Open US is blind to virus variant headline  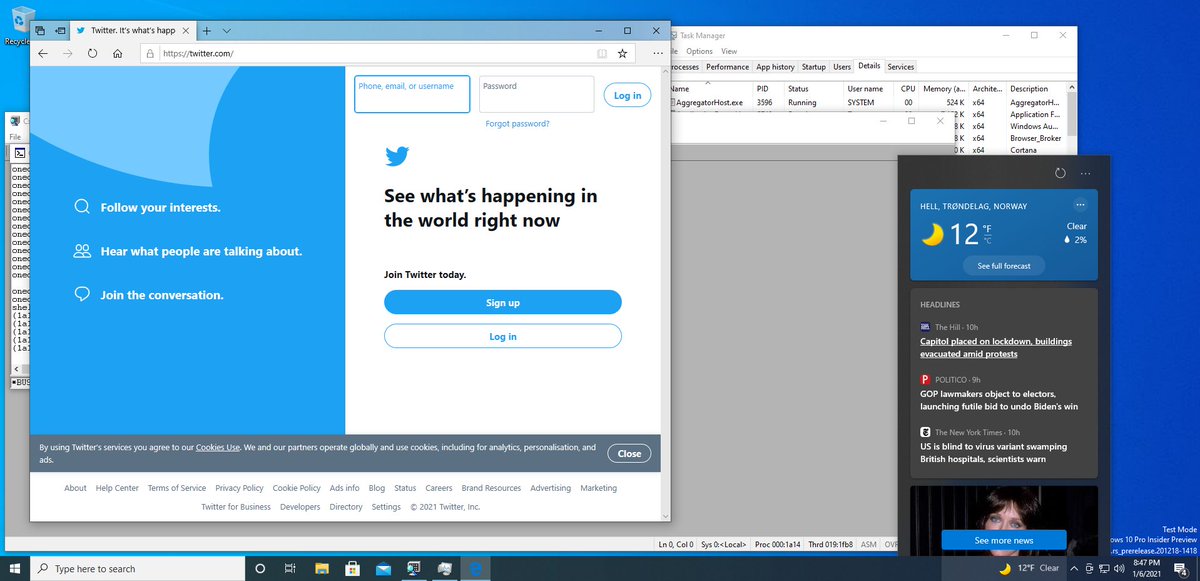point(993,453)
